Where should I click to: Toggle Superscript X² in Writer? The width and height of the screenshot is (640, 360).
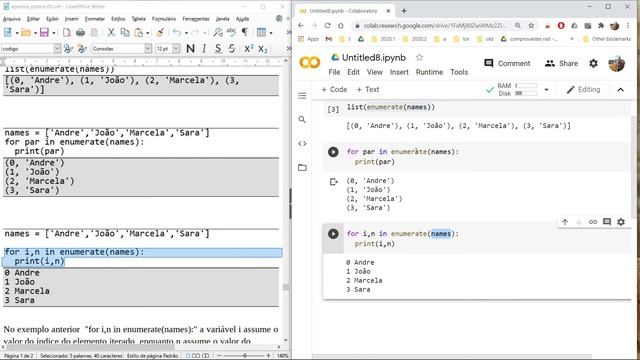[x=249, y=49]
